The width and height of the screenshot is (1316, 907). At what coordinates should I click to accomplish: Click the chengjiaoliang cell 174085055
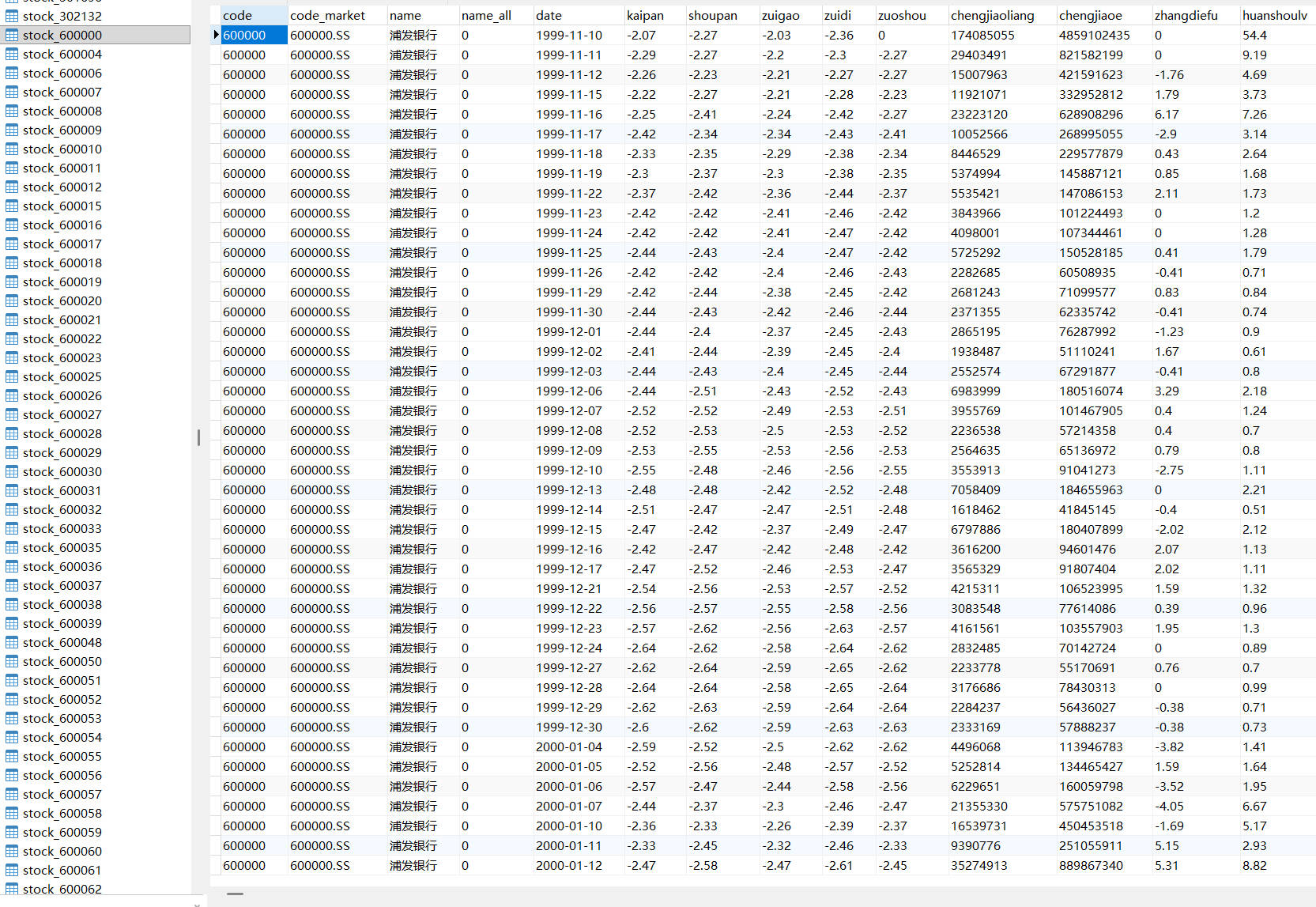click(1002, 35)
